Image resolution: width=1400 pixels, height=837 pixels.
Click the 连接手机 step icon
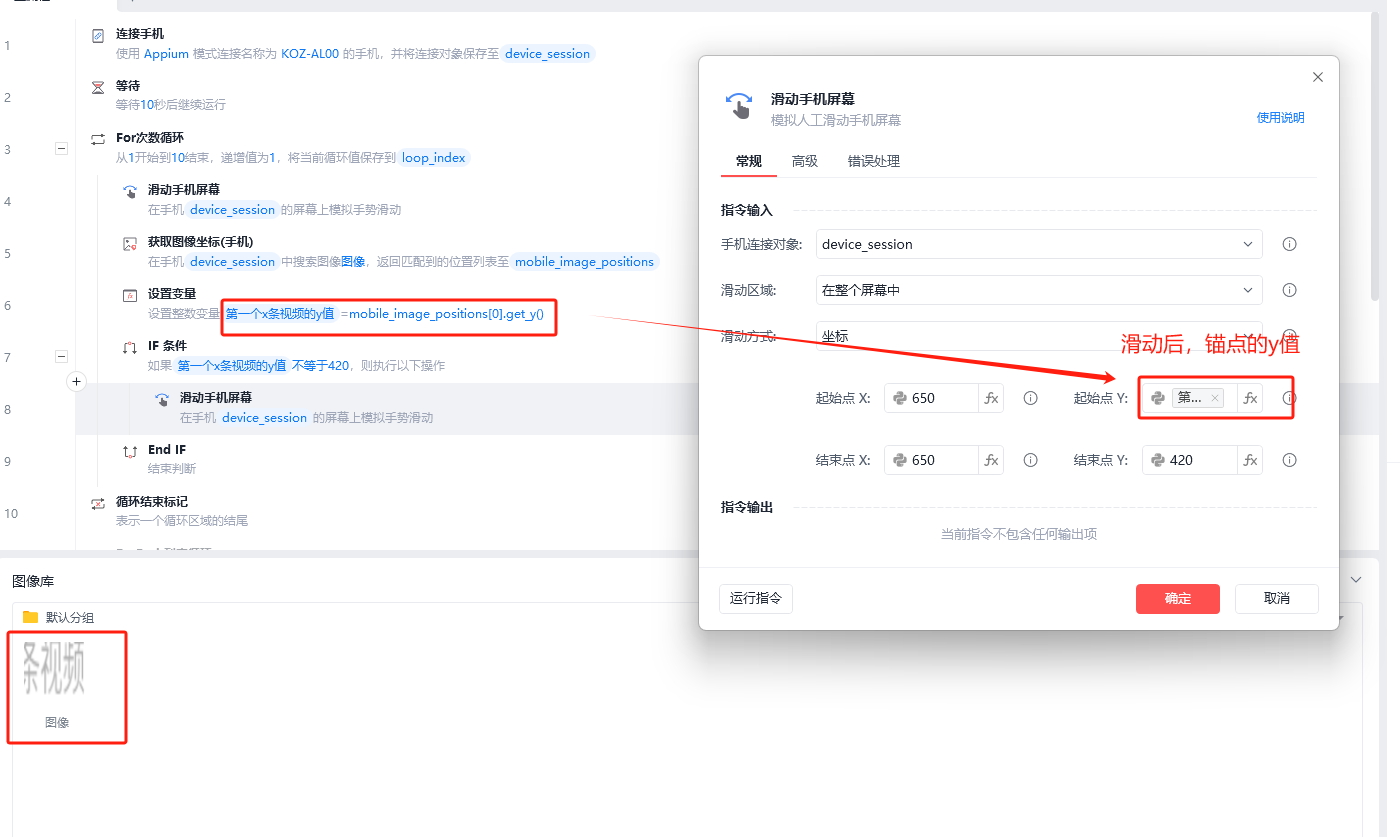tap(98, 36)
